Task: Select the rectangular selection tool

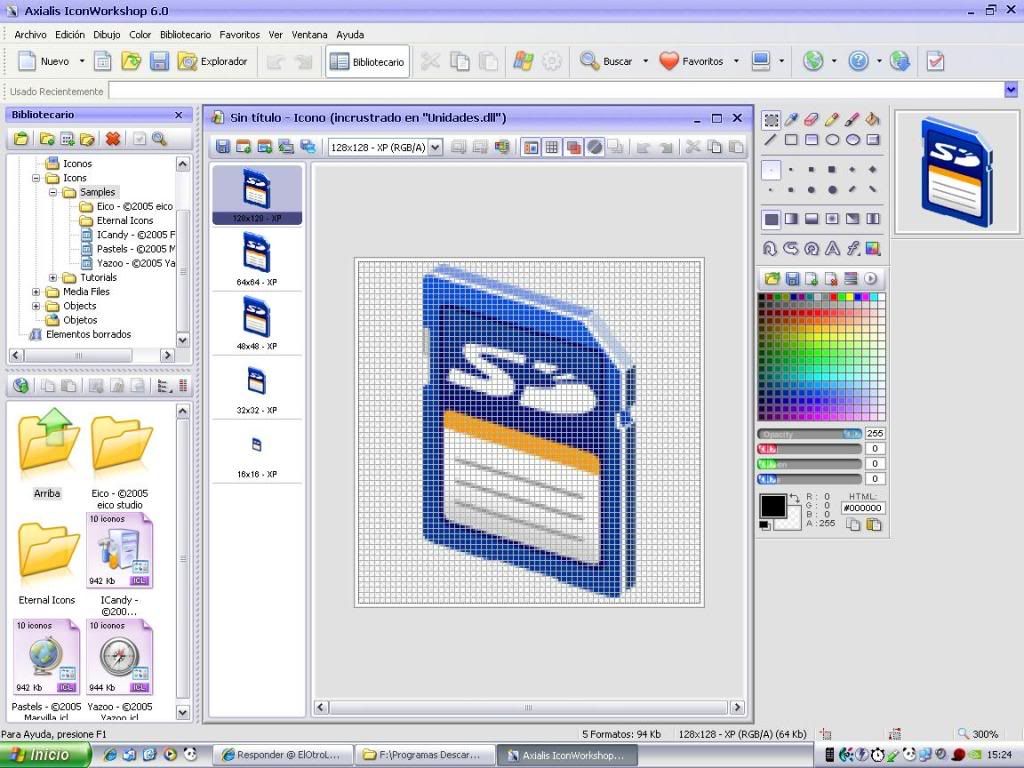Action: tap(771, 120)
